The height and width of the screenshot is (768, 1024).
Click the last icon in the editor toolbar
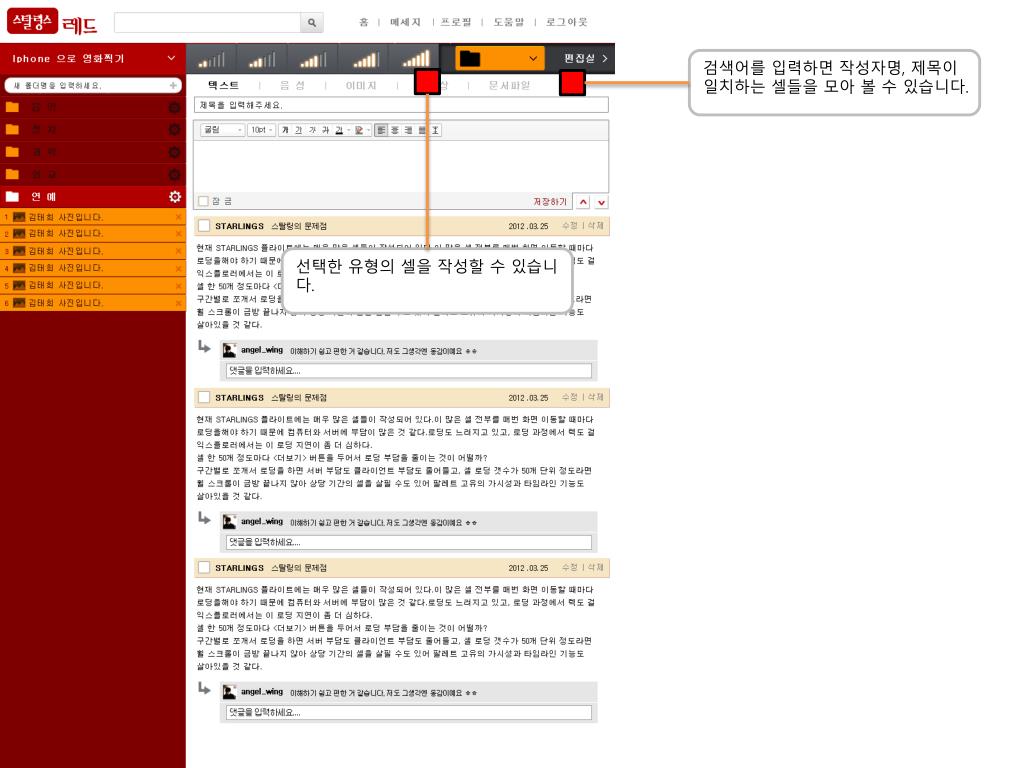click(435, 130)
